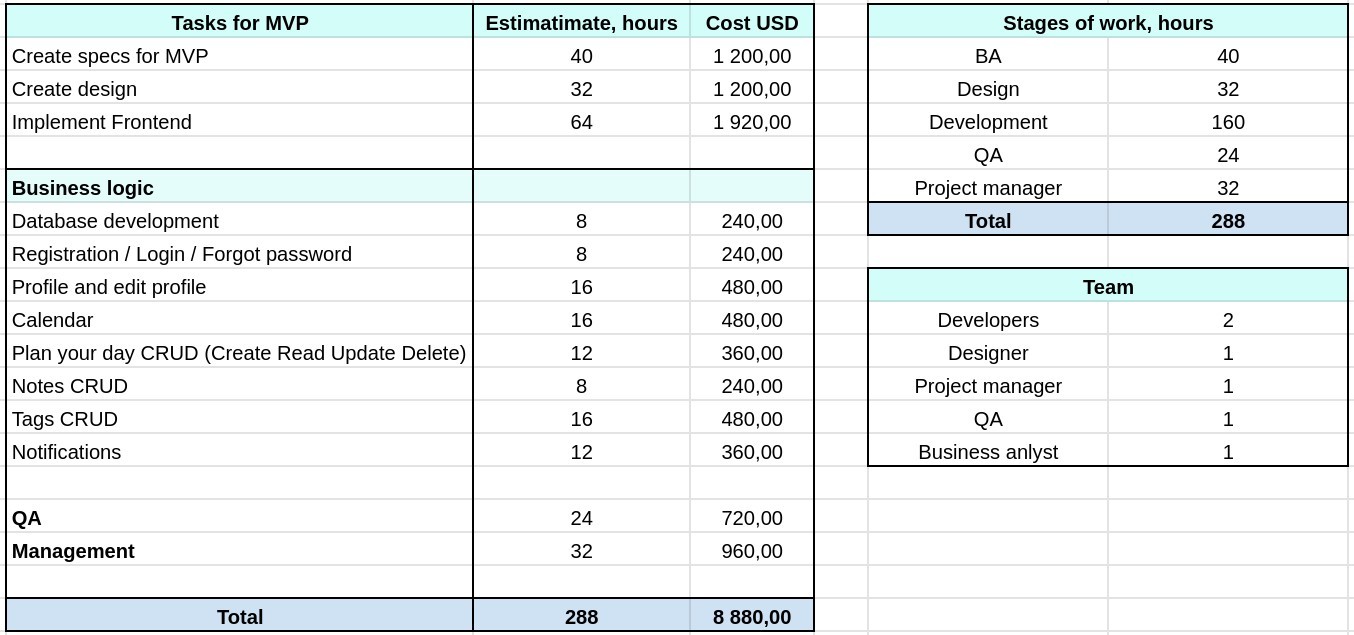Viewport: 1354px width, 635px height.
Task: Click the '1 920,00' cost cell
Action: tap(752, 122)
